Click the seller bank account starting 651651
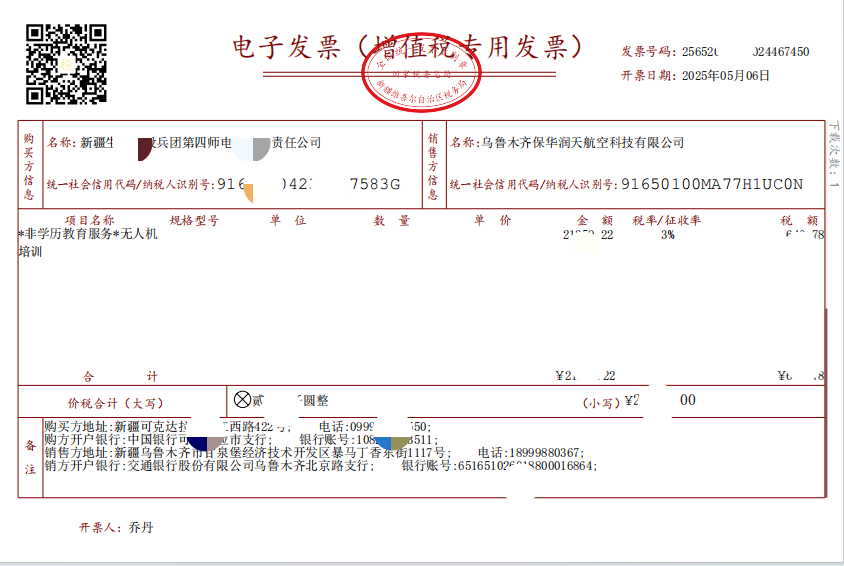Image resolution: width=844 pixels, height=566 pixels. [x=525, y=466]
